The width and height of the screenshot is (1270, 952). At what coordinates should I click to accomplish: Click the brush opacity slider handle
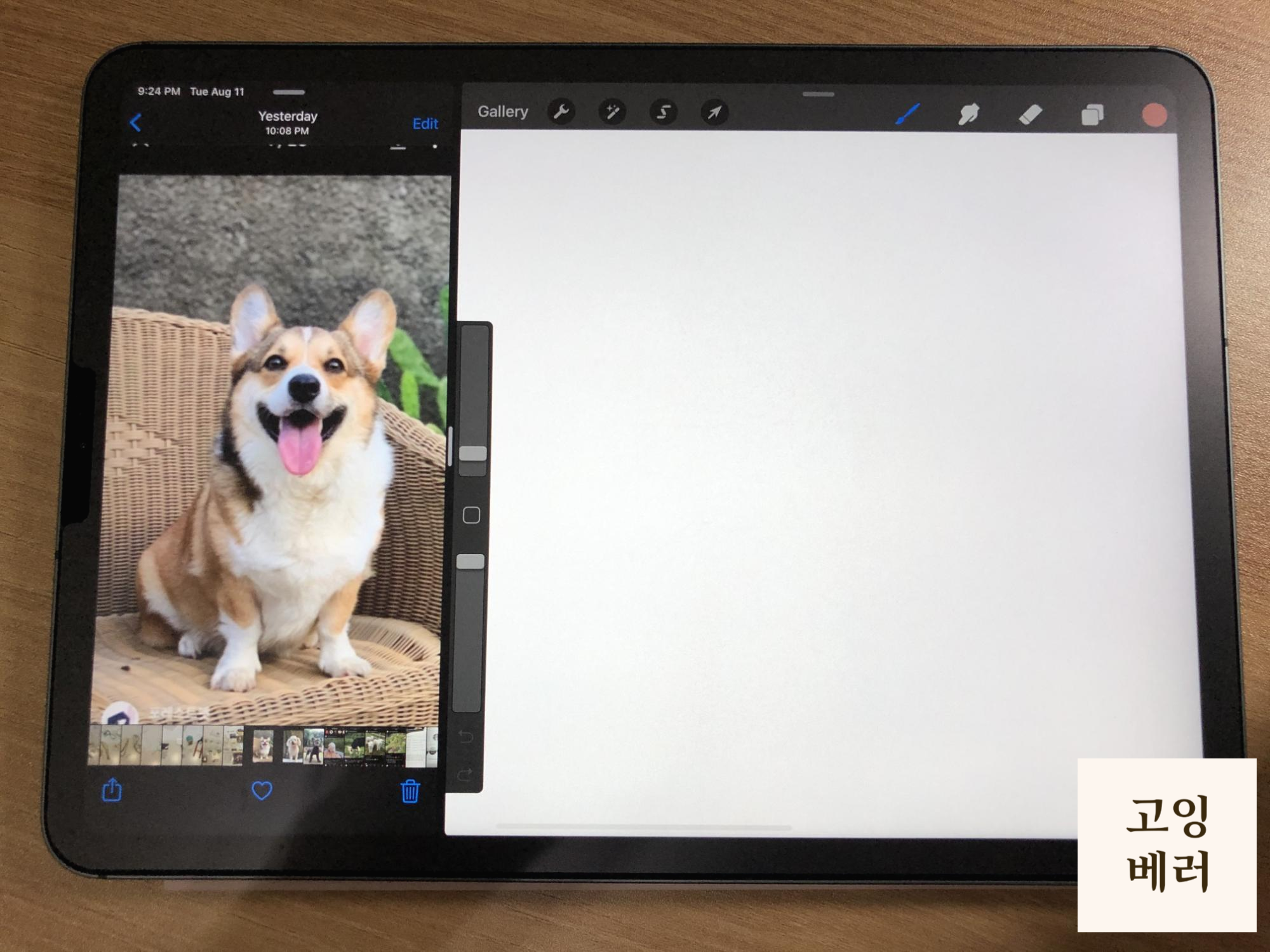click(x=471, y=562)
